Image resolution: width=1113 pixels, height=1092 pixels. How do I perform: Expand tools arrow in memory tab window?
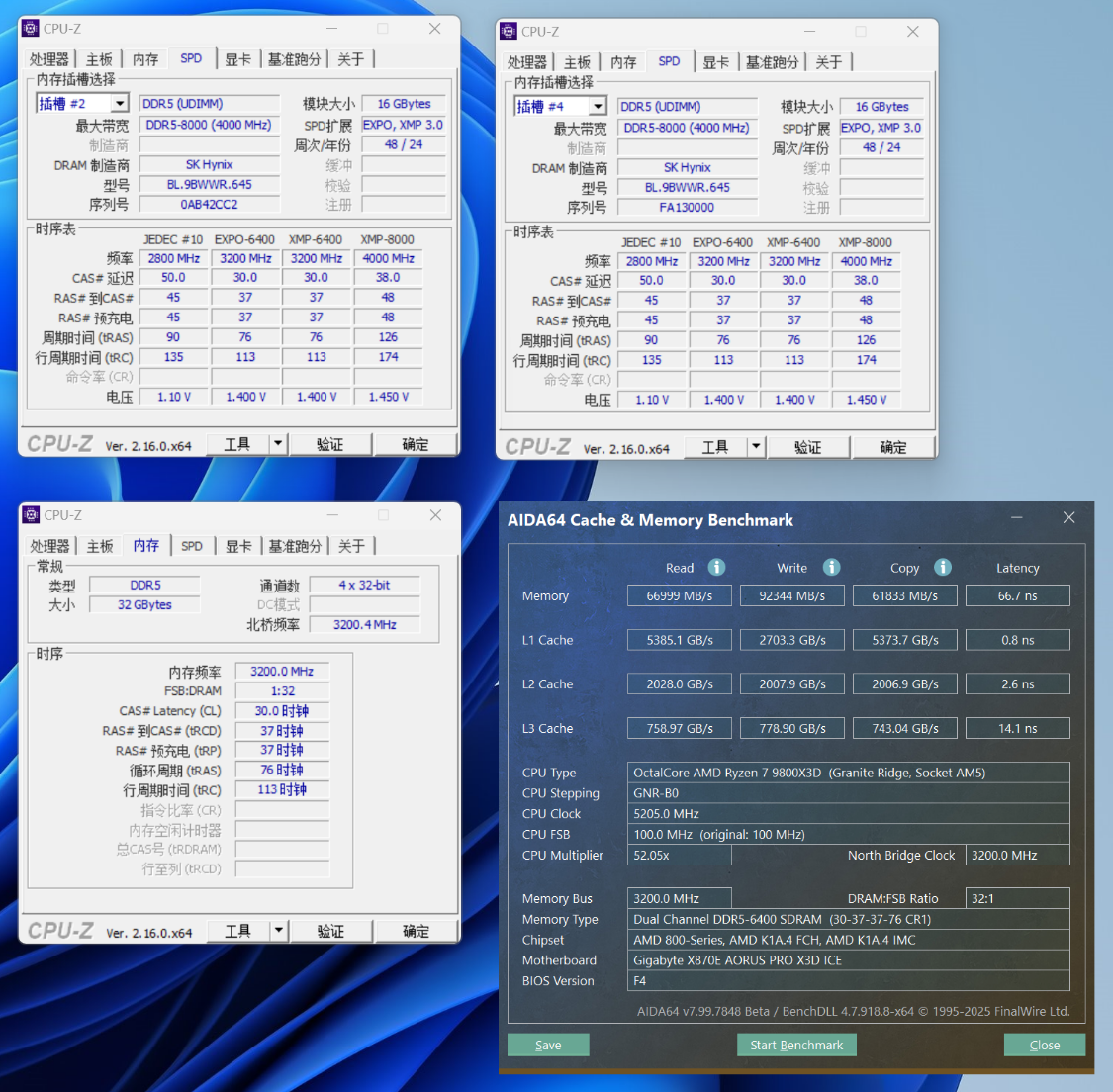[278, 930]
